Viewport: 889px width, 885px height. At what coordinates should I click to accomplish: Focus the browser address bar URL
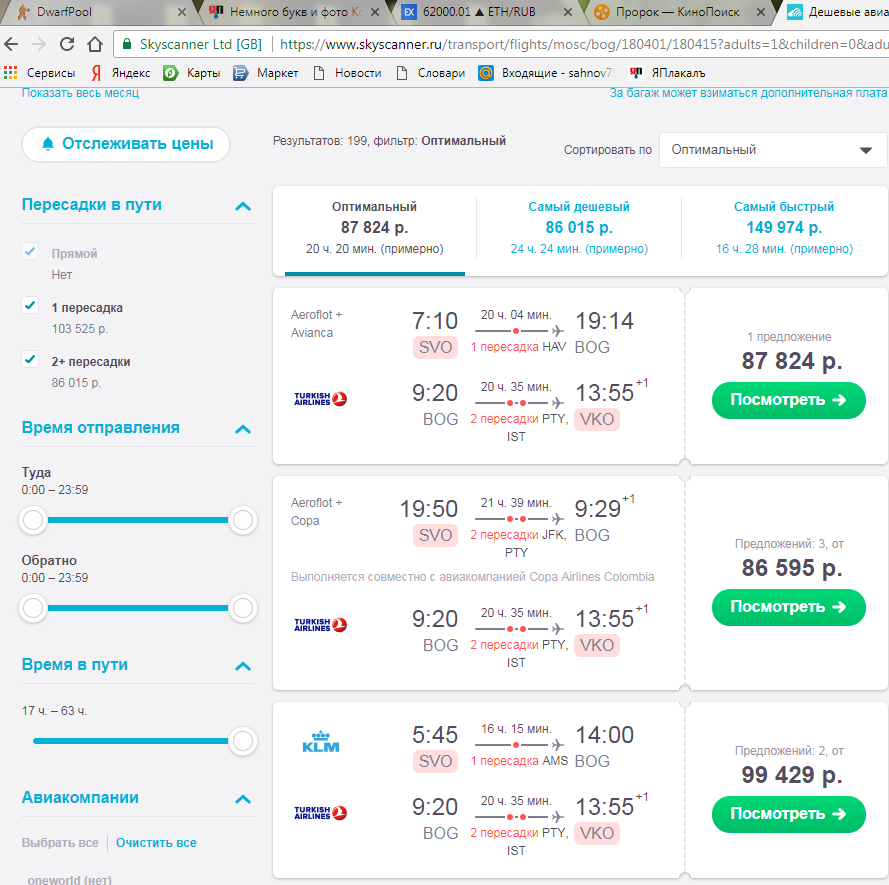pos(584,44)
